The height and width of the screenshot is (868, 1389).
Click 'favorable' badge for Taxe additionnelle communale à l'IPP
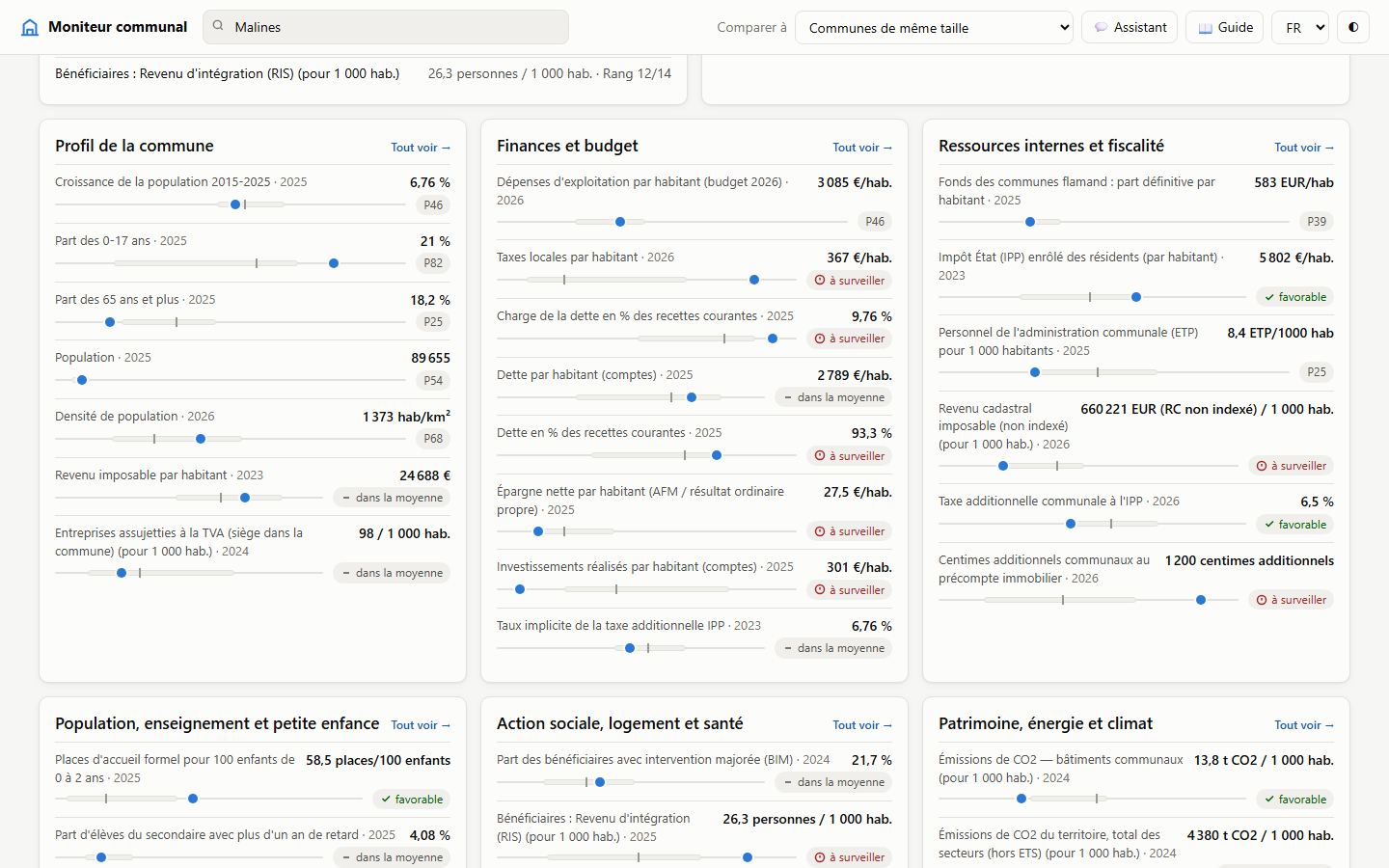[x=1295, y=525]
